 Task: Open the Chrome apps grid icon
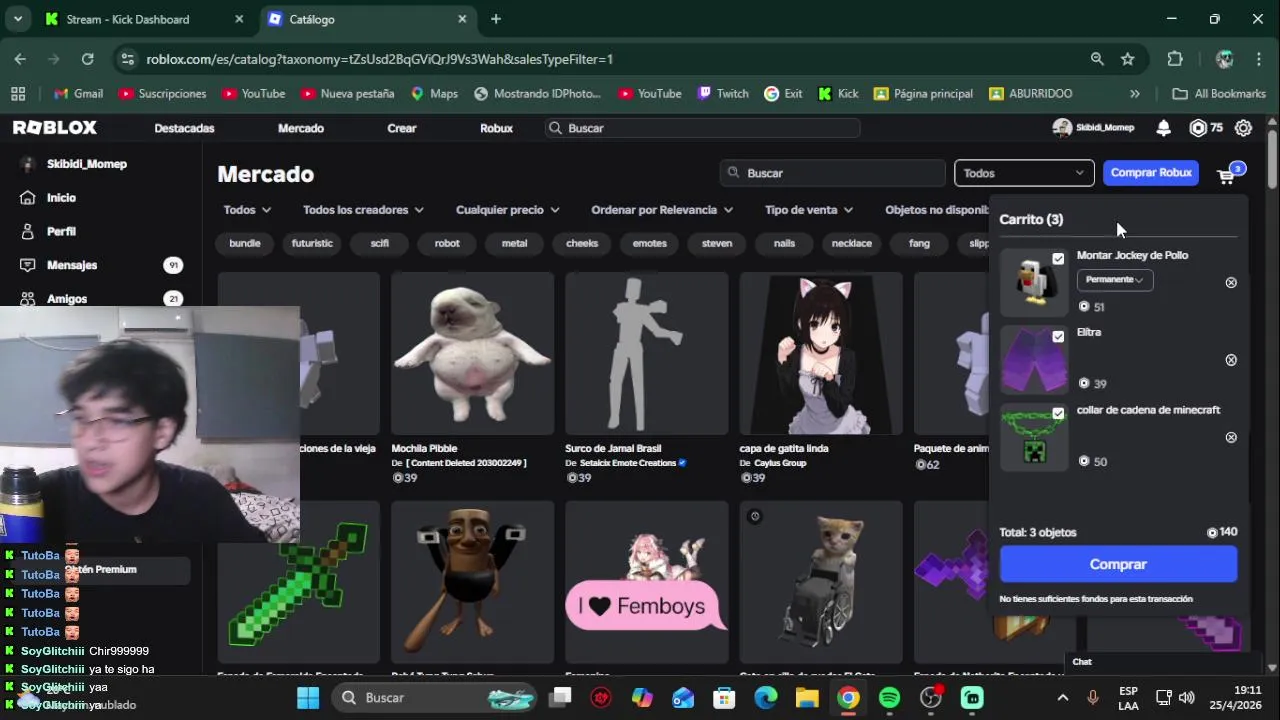pyautogui.click(x=18, y=93)
